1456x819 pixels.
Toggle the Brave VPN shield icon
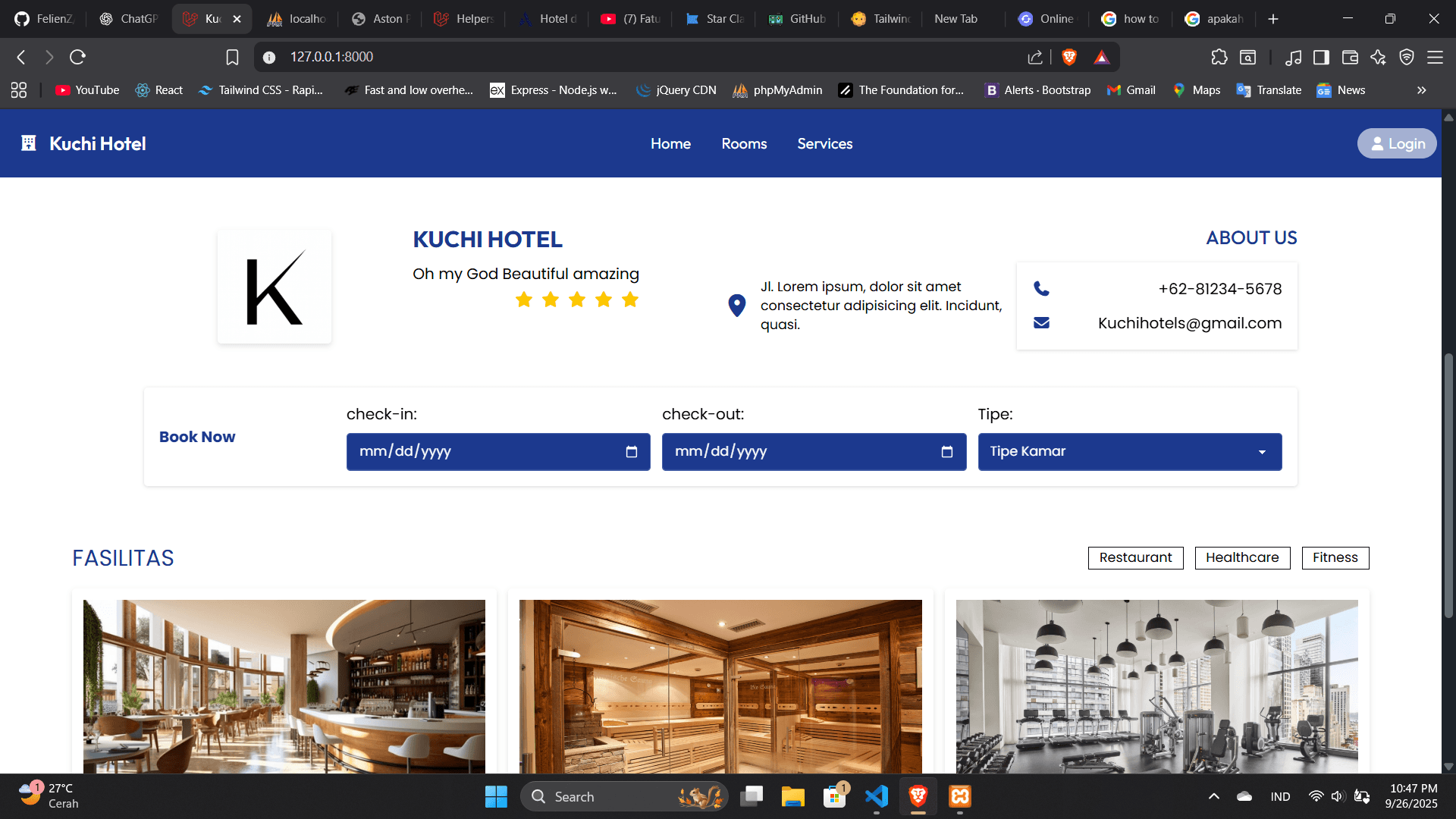pos(1407,57)
